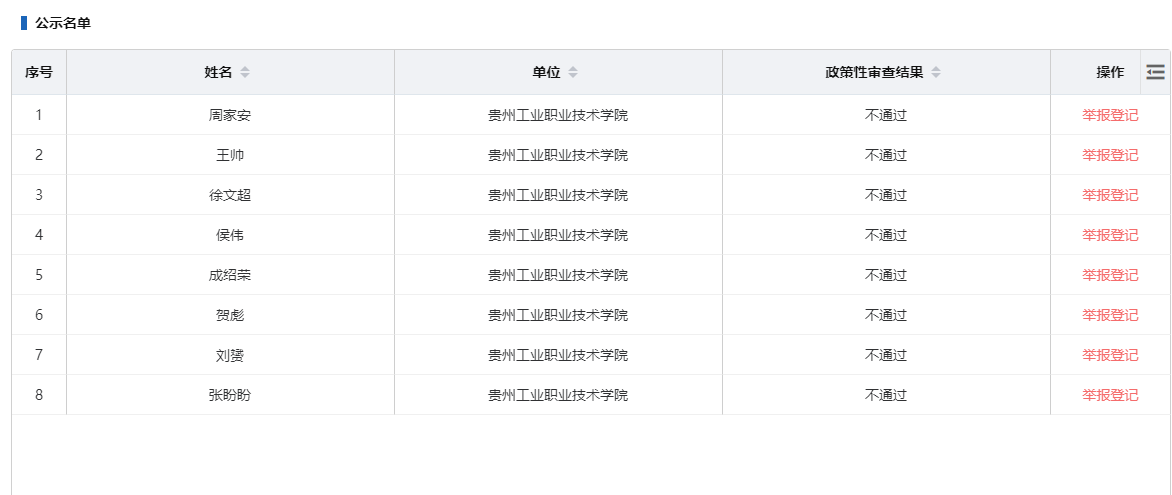Click row number 8 cell
This screenshot has height=495, width=1172.
coord(39,395)
